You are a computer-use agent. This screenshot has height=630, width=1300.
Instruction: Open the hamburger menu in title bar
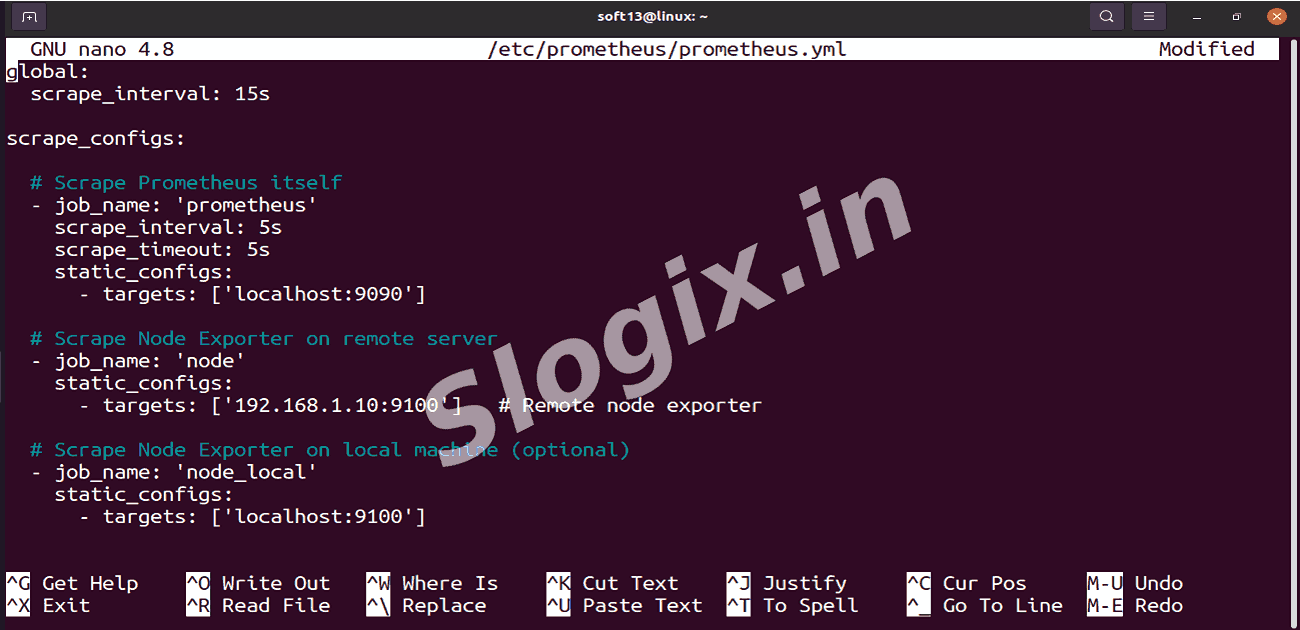(x=1149, y=16)
